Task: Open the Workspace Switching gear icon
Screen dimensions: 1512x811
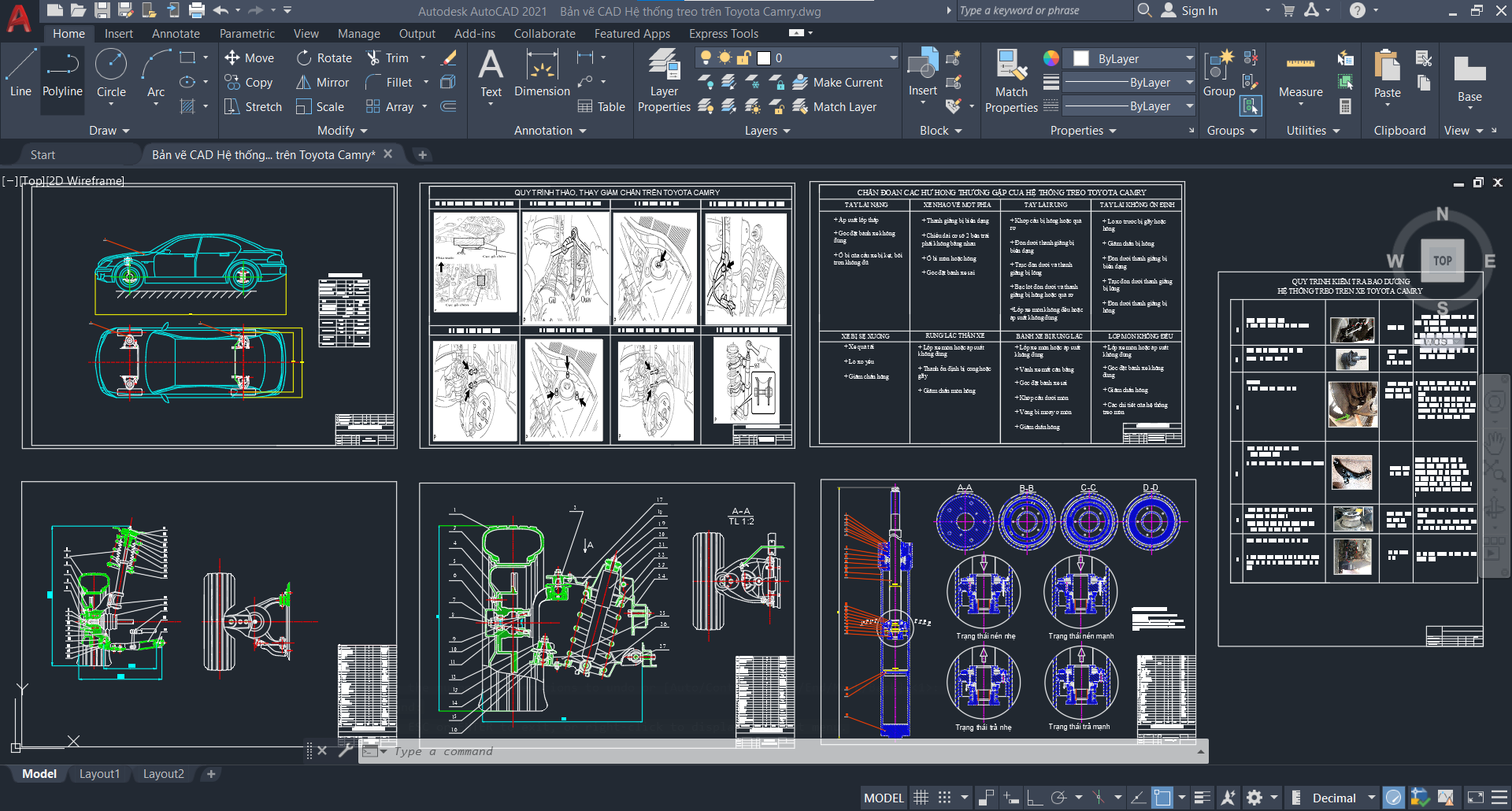Action: [1254, 798]
